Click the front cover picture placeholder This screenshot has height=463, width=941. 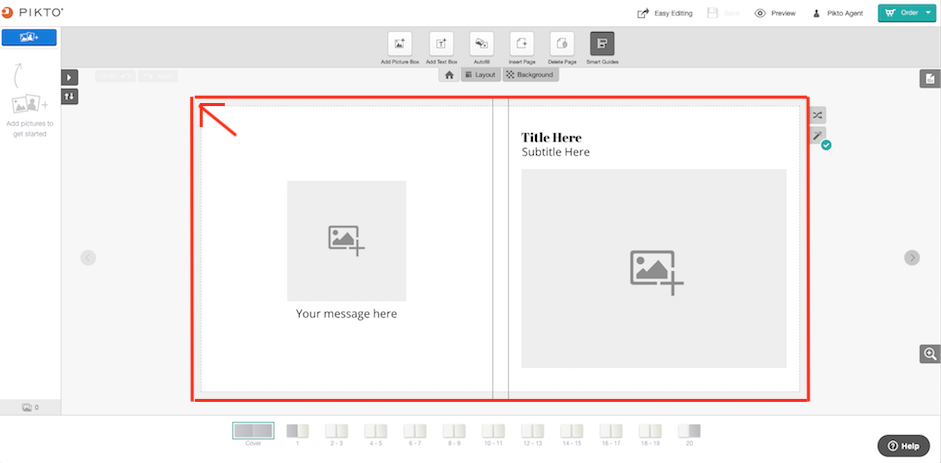pyautogui.click(x=654, y=268)
